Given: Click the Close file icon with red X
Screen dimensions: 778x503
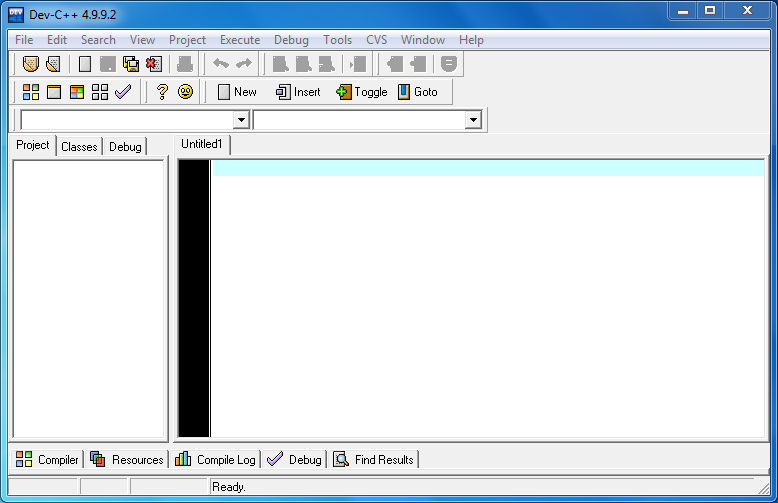Looking at the screenshot, I should tap(154, 64).
